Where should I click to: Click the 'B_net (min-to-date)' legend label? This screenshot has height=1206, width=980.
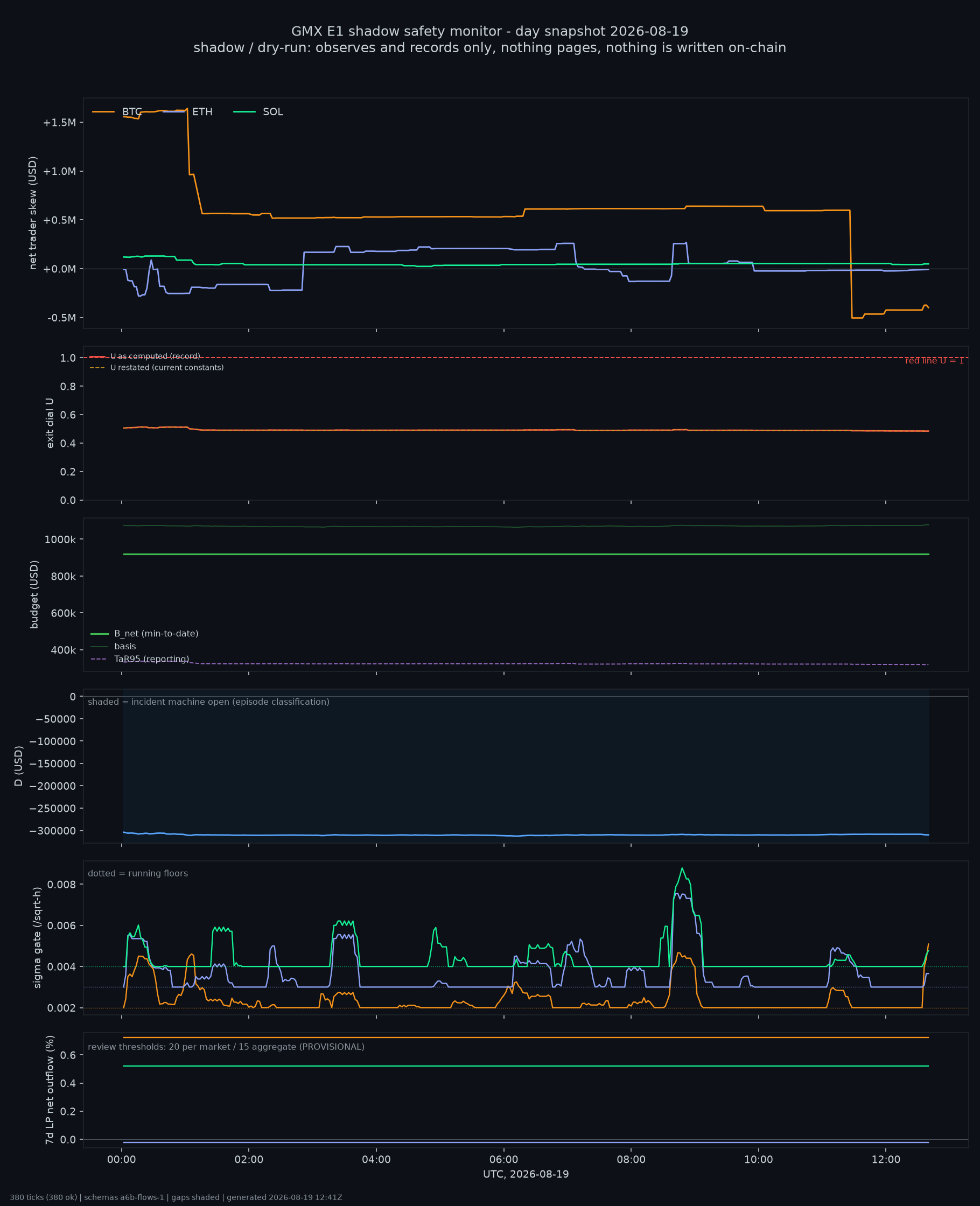click(156, 634)
